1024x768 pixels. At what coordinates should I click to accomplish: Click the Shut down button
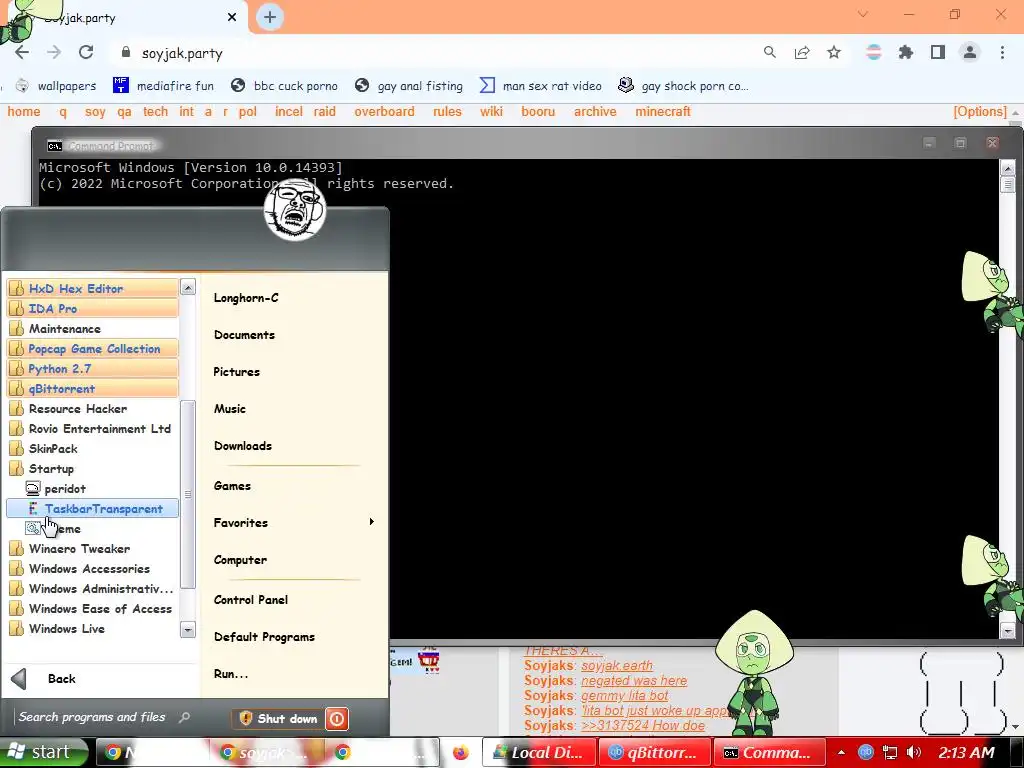[x=278, y=718]
